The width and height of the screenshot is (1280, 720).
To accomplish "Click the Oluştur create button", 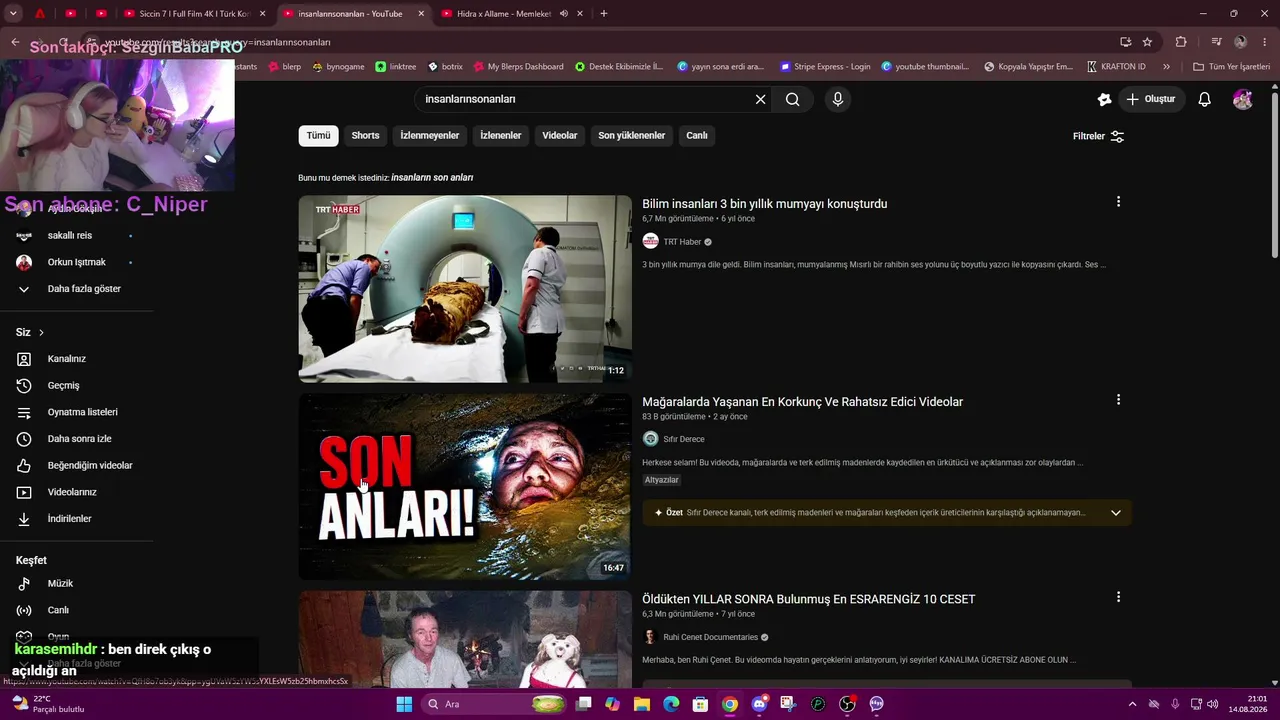I will click(x=1150, y=99).
